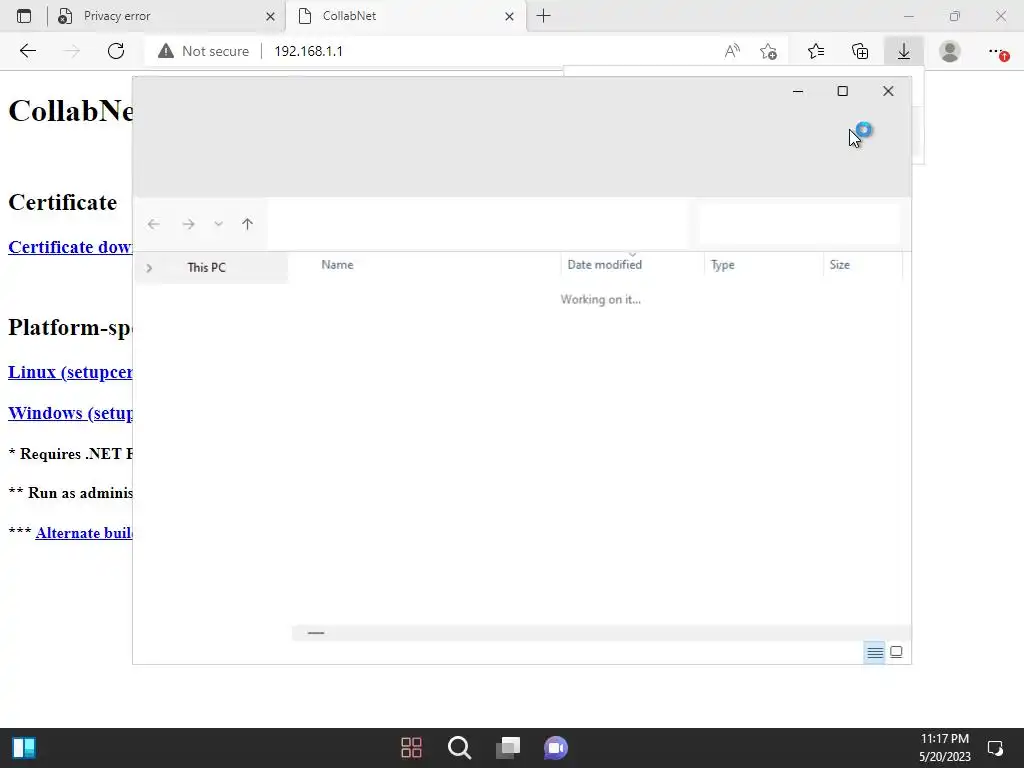This screenshot has height=768, width=1024.
Task: Maximize the file explorer window
Action: pyautogui.click(x=842, y=91)
